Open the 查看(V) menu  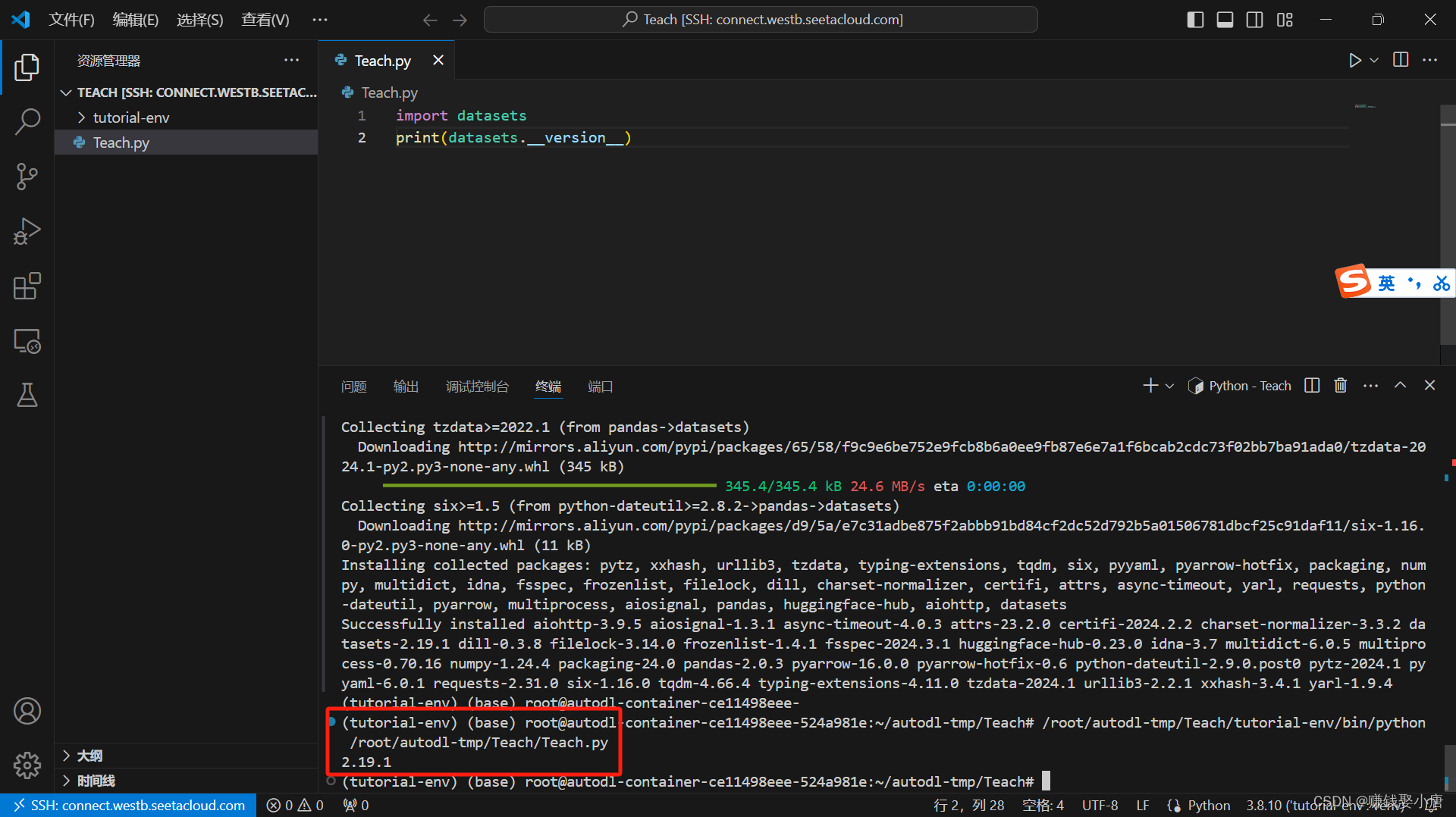(265, 20)
